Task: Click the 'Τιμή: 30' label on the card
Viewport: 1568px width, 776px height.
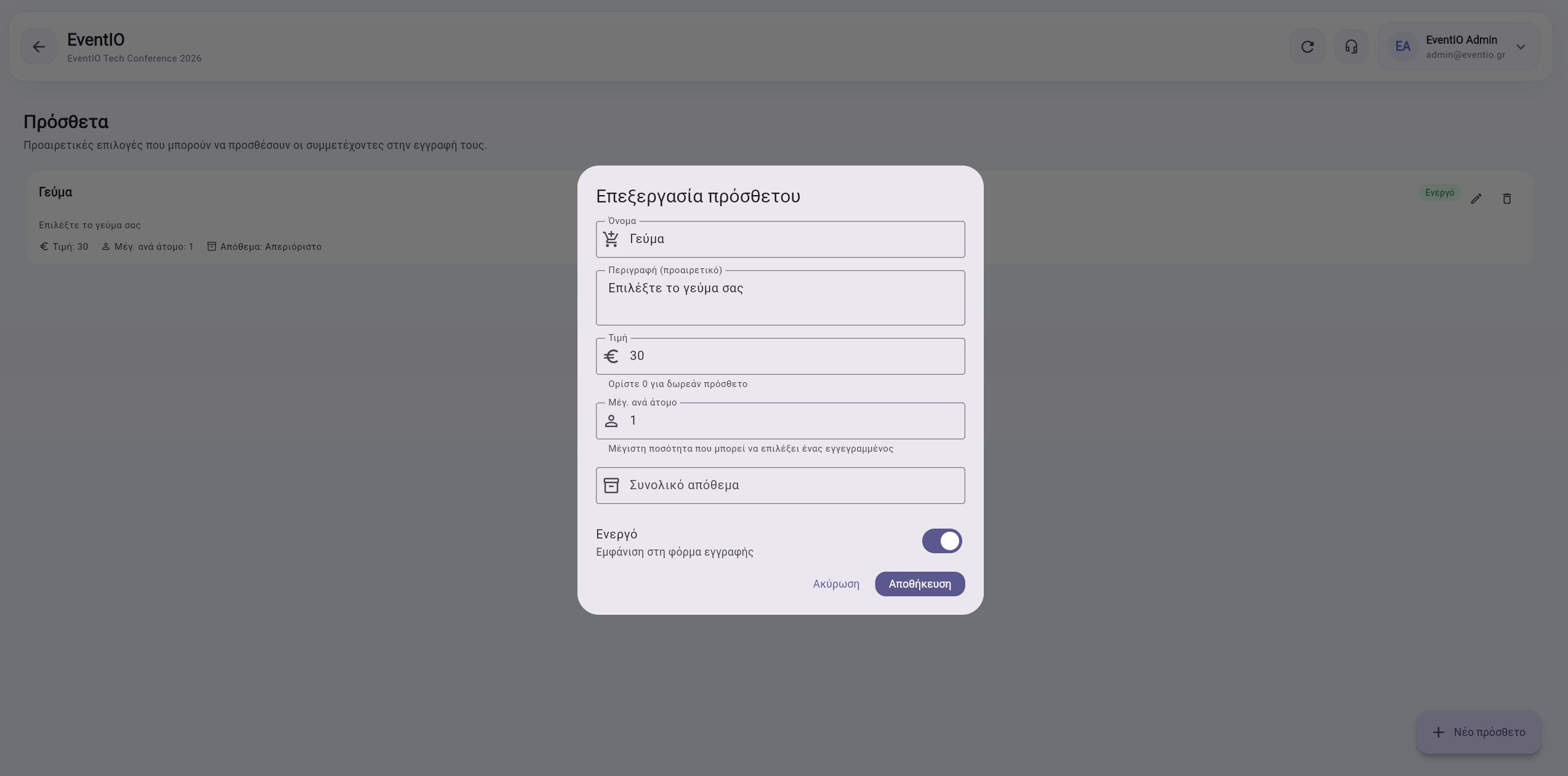Action: [64, 247]
